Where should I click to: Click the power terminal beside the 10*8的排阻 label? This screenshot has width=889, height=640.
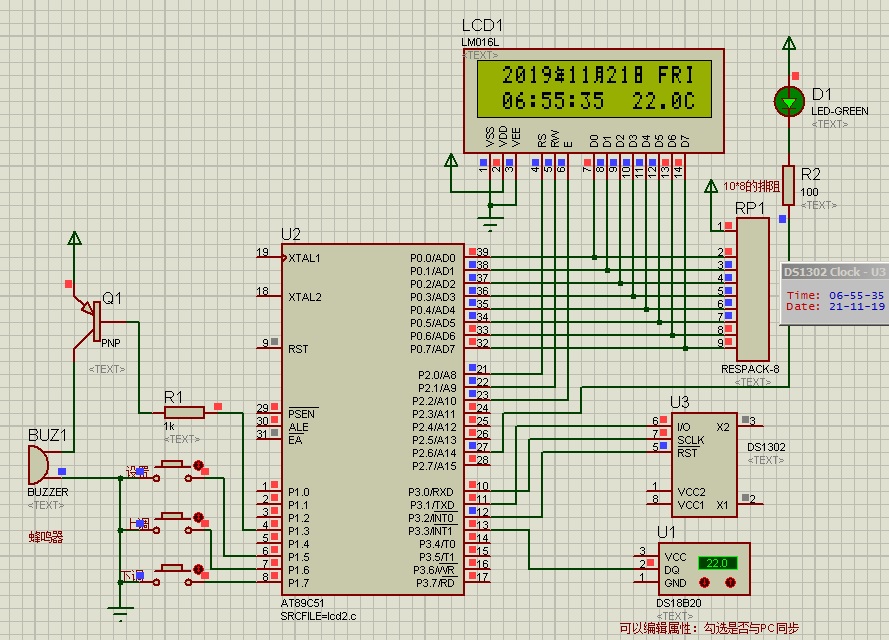(710, 186)
